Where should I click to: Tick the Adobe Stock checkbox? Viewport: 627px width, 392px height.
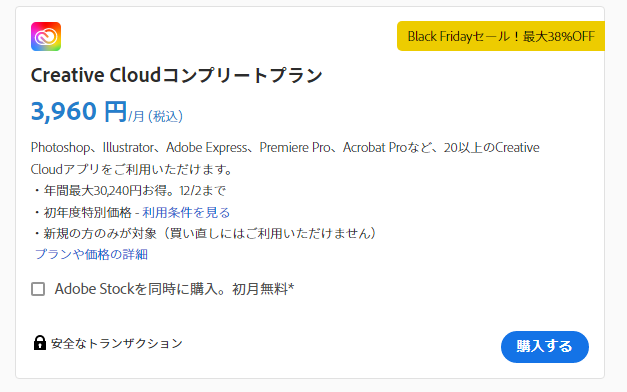[38, 289]
